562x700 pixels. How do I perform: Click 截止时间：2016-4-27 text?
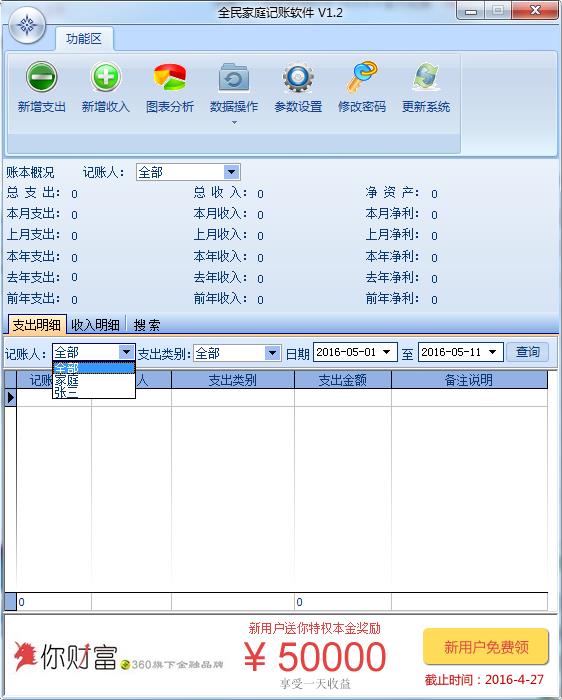point(484,679)
